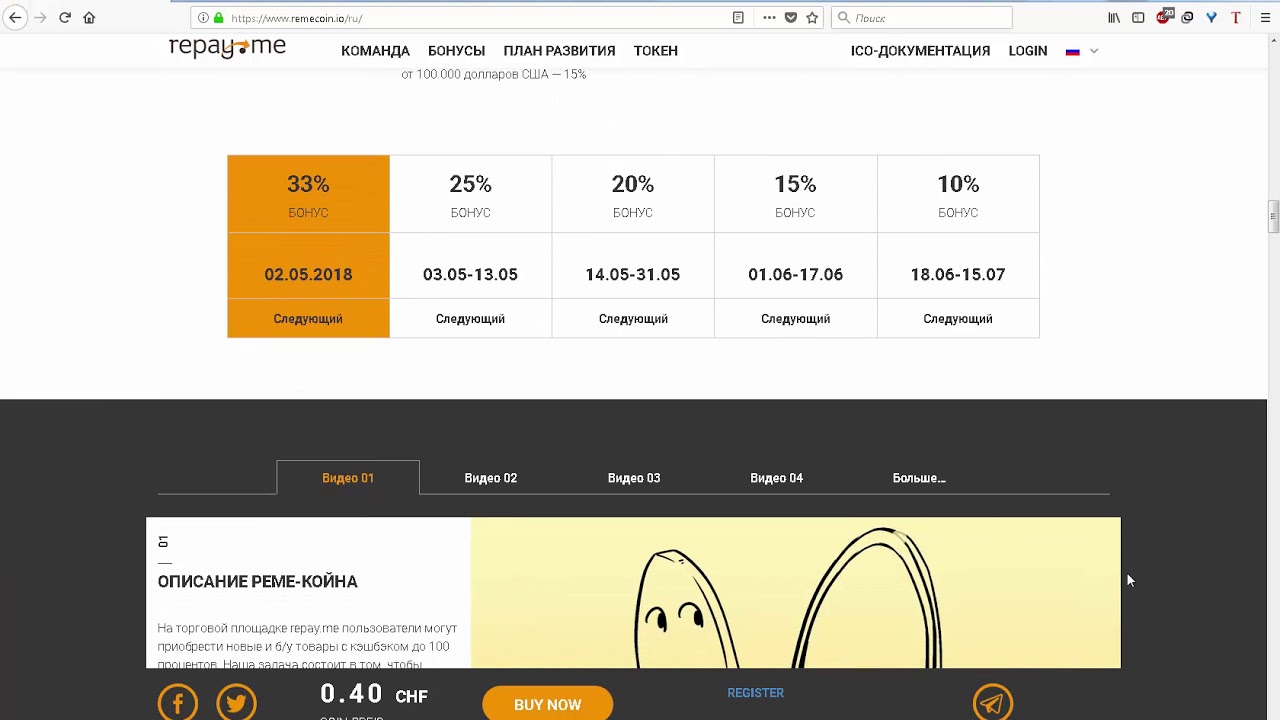Click Следующий under 10% bonus
The height and width of the screenshot is (720, 1280).
point(958,319)
